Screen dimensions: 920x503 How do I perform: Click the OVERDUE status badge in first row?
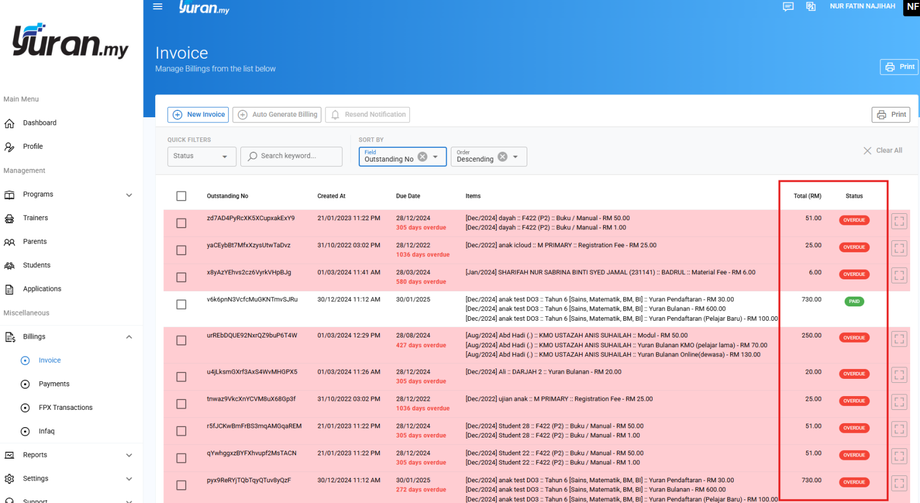853,220
